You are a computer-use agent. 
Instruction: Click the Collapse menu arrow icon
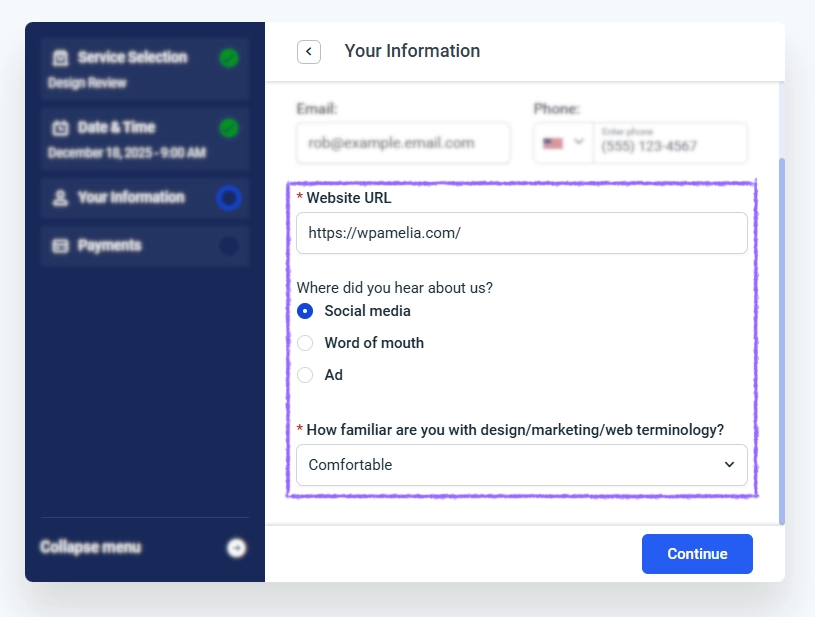pyautogui.click(x=236, y=547)
